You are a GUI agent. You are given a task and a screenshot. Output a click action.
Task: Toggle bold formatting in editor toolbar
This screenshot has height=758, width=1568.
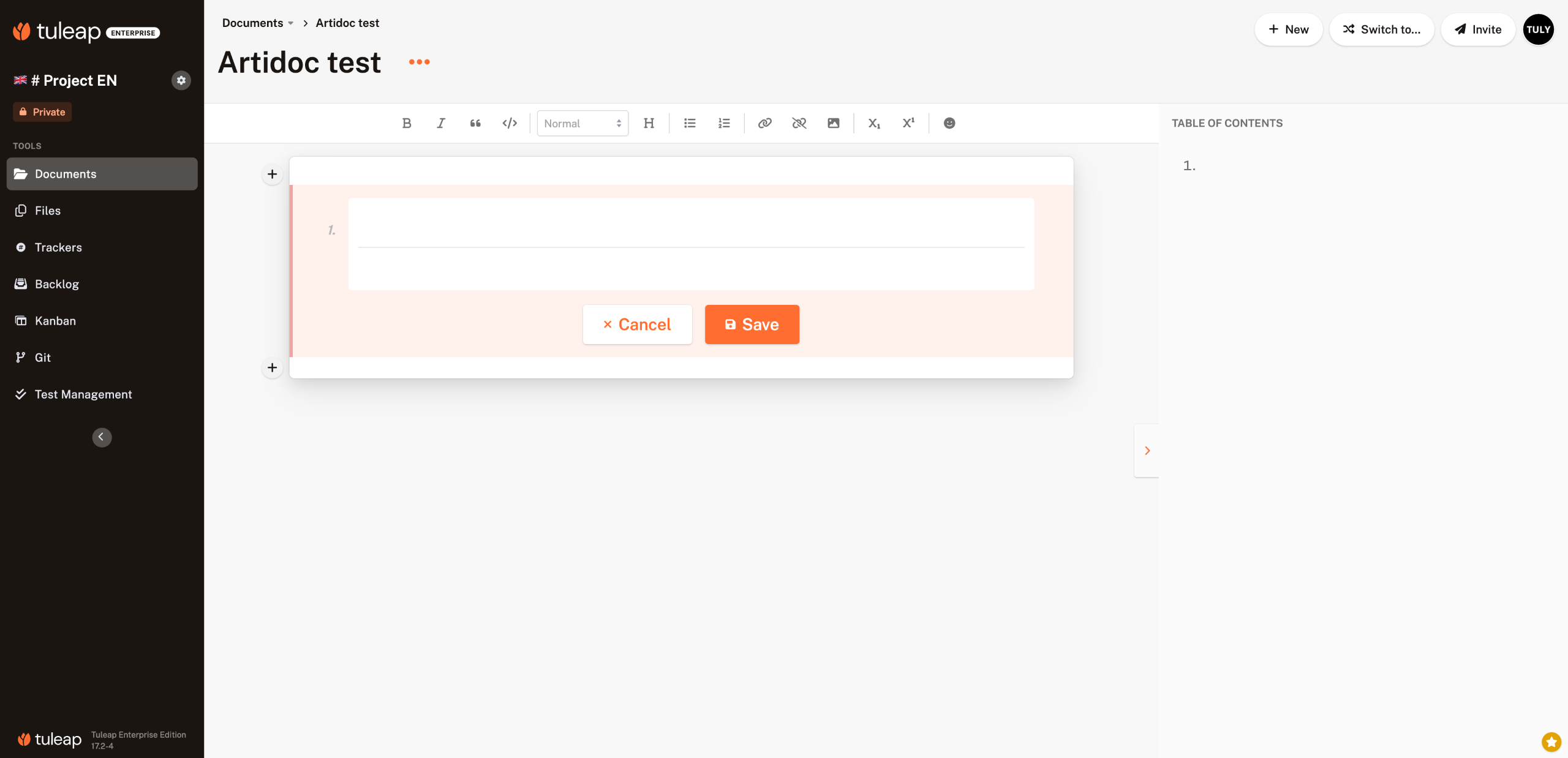point(407,123)
